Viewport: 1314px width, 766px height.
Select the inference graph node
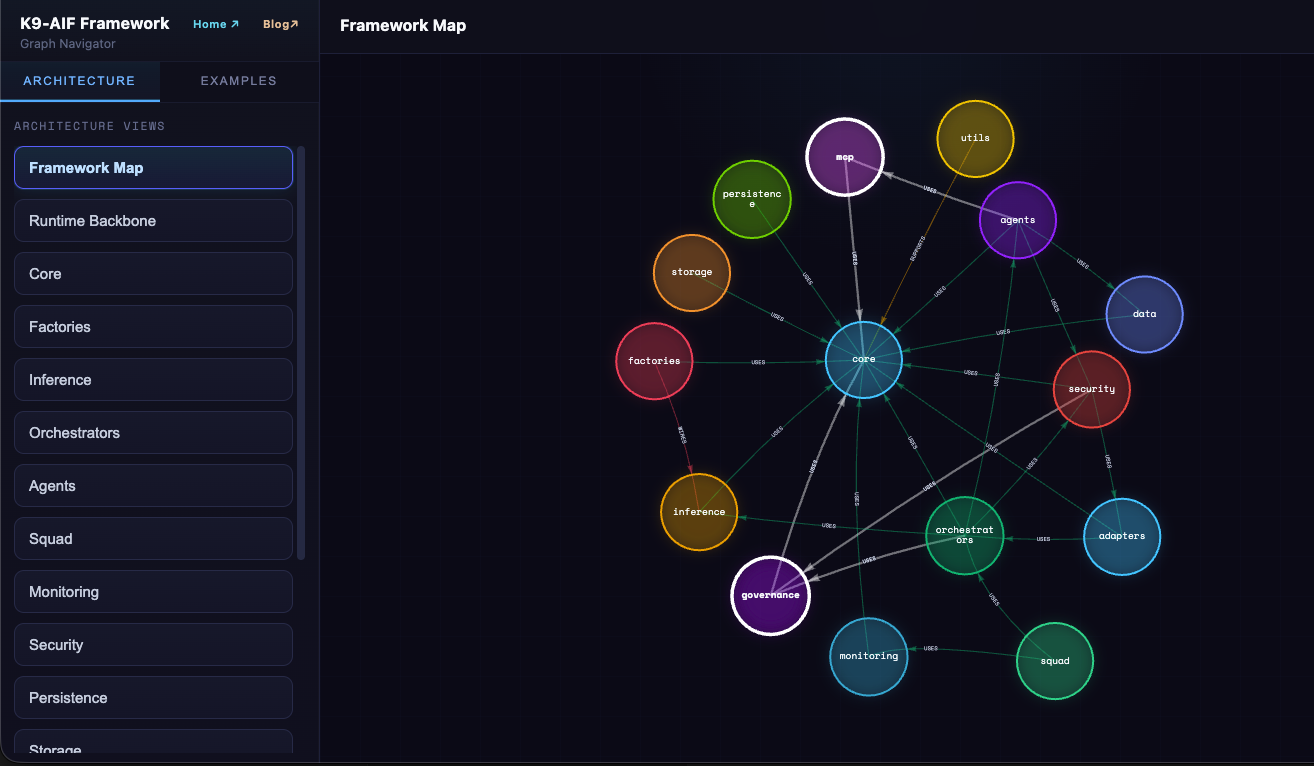pyautogui.click(x=699, y=512)
